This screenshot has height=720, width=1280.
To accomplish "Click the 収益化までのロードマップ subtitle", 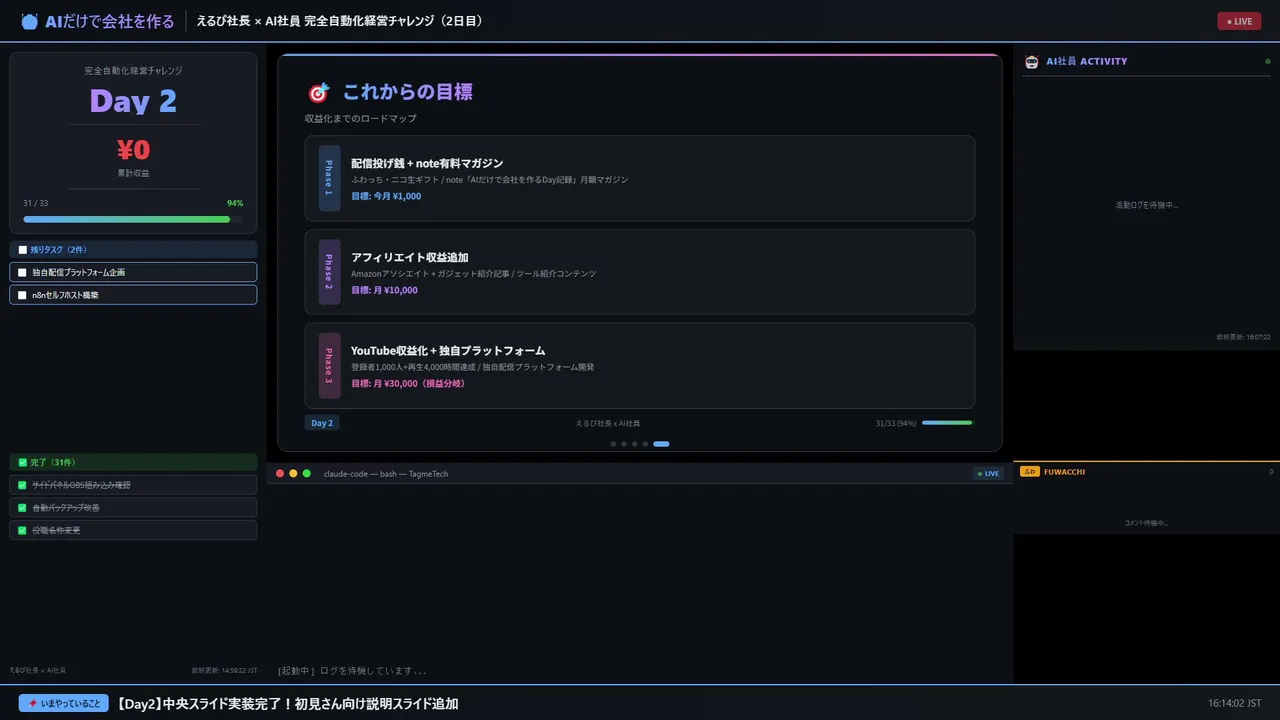I will [361, 119].
